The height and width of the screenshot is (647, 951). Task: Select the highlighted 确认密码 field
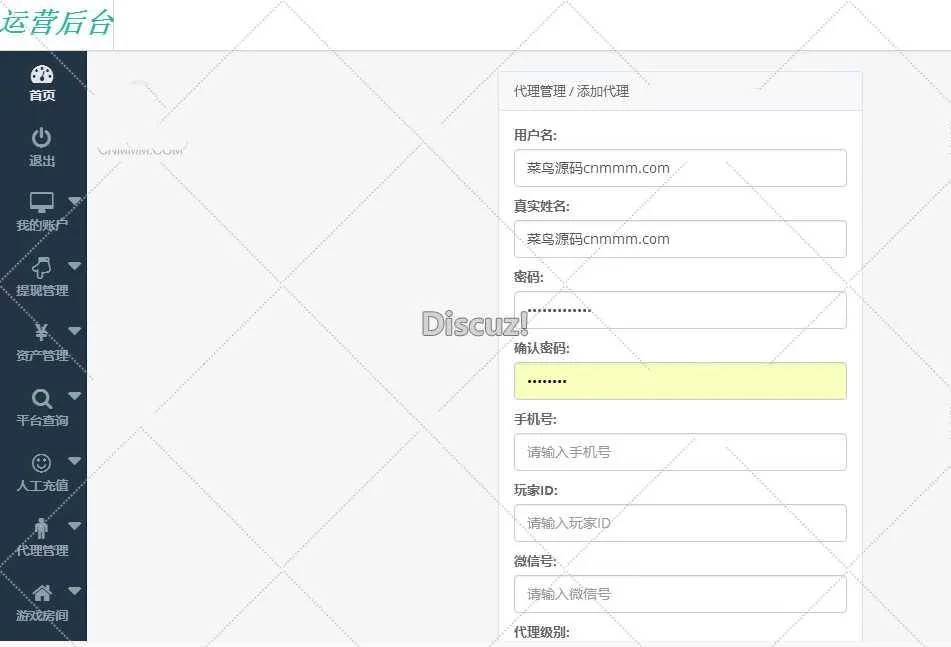[680, 381]
